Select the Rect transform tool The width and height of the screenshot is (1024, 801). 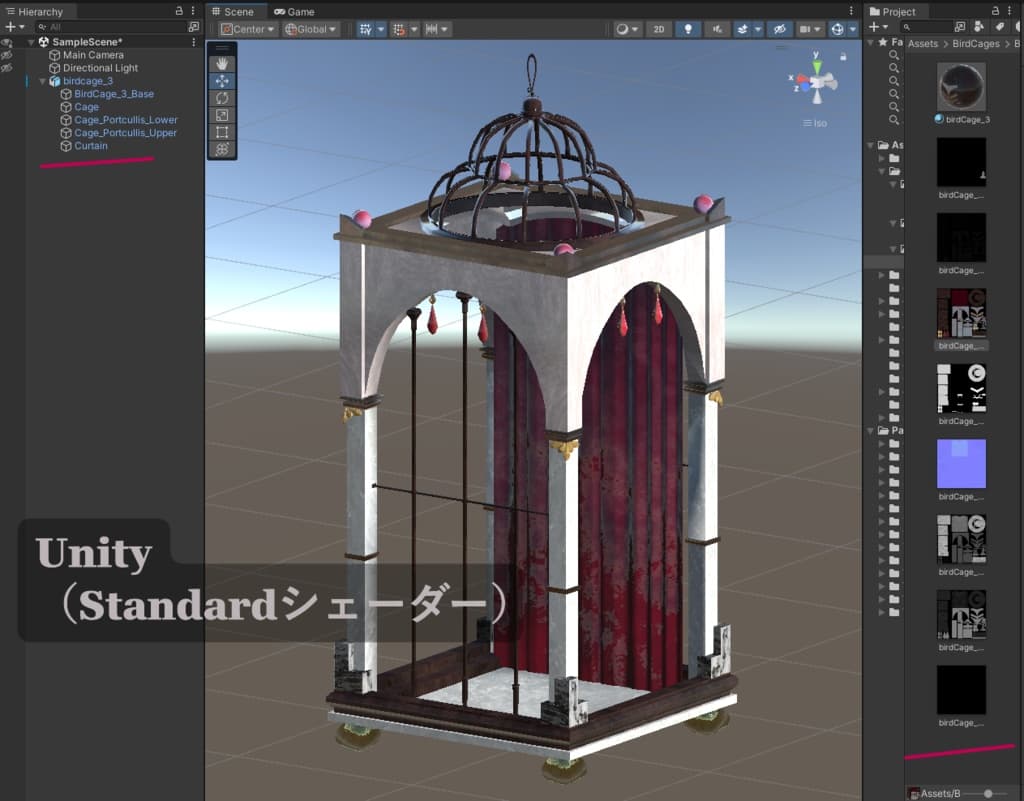(222, 132)
